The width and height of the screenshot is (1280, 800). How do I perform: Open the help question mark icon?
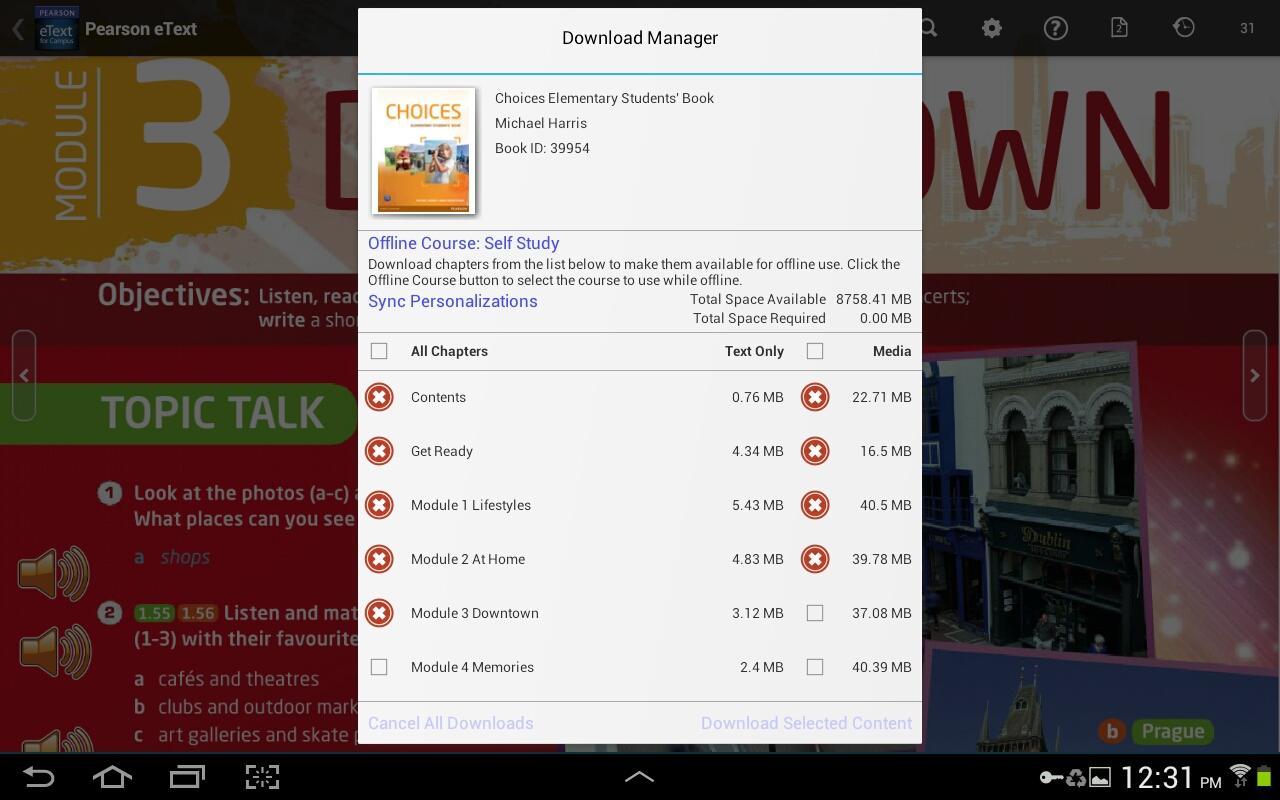click(x=1055, y=28)
